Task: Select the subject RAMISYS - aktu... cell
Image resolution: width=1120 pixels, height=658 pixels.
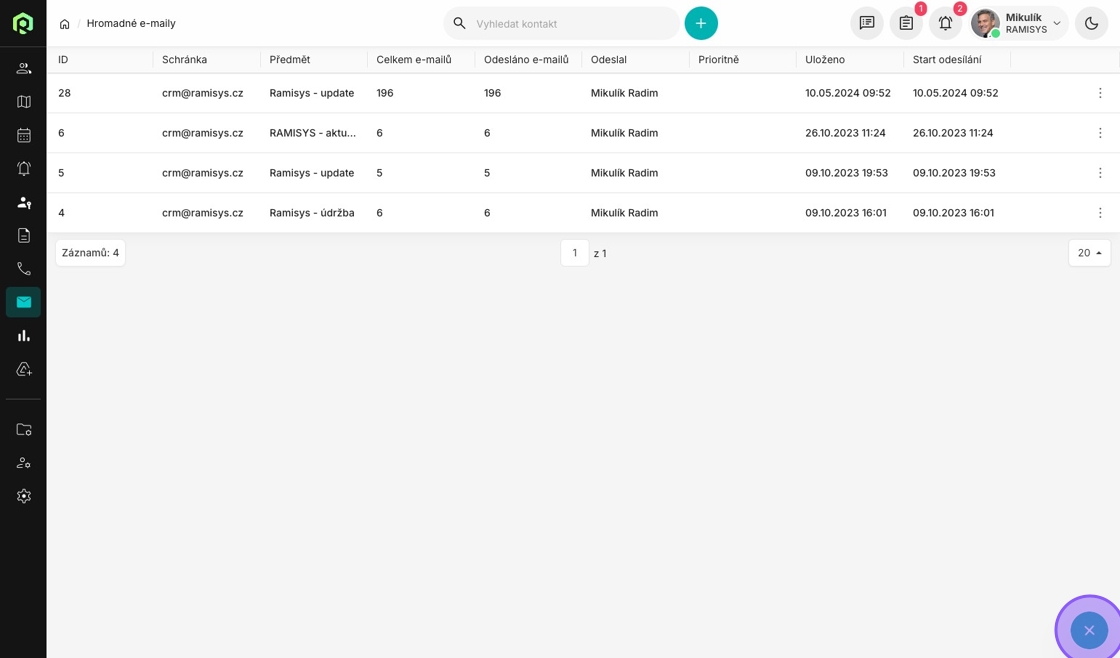Action: (313, 133)
